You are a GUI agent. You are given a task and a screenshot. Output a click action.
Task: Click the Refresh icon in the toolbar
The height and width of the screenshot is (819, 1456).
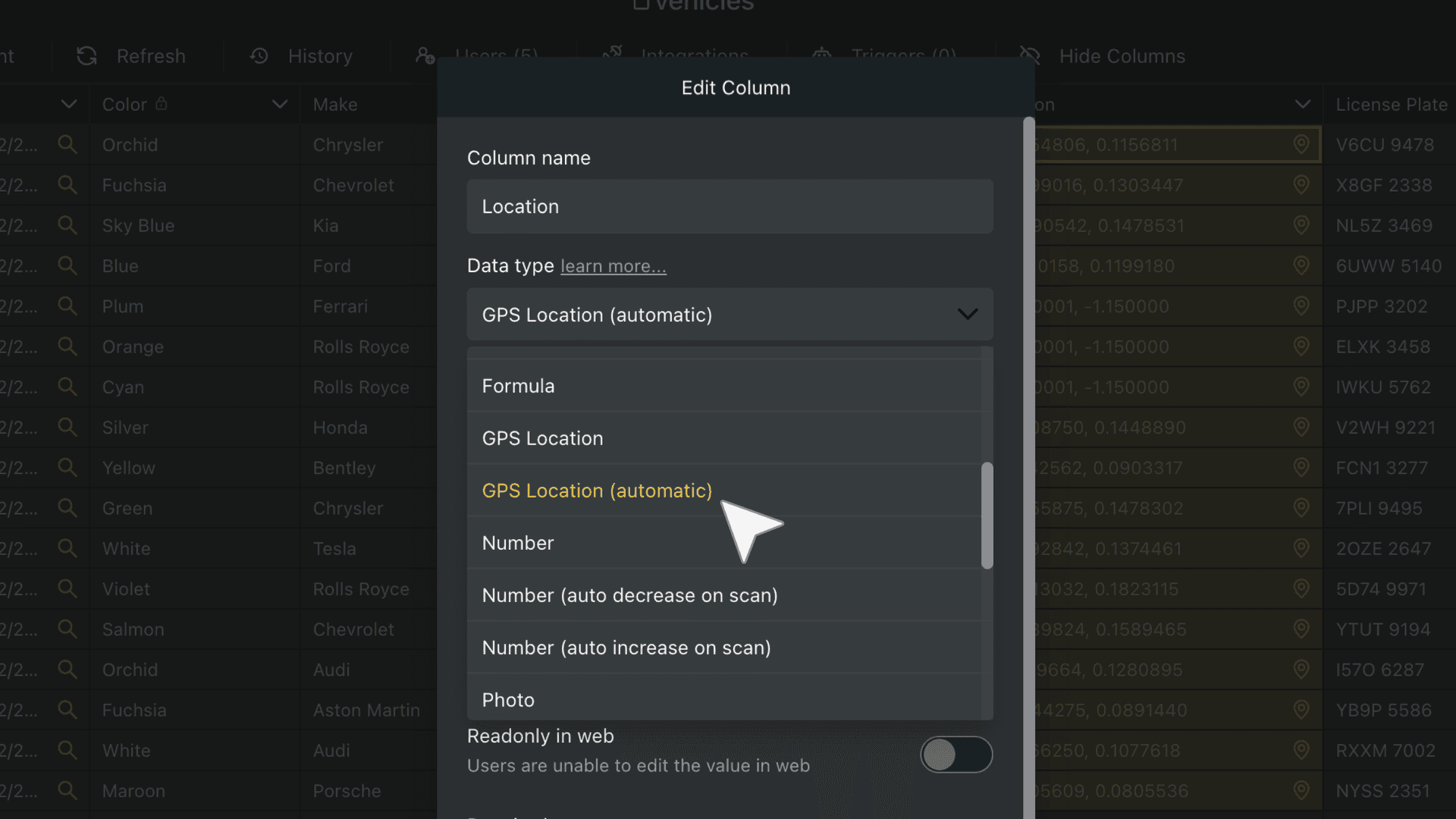86,55
